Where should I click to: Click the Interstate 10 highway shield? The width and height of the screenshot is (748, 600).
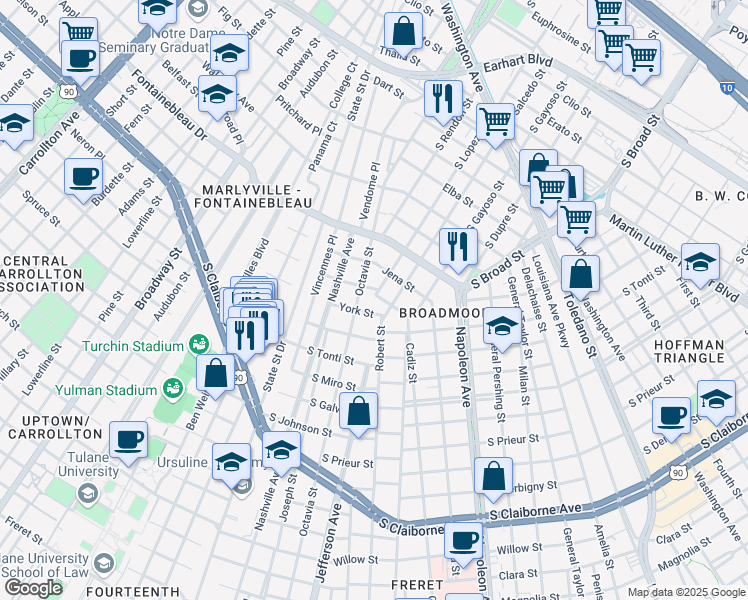tap(727, 87)
